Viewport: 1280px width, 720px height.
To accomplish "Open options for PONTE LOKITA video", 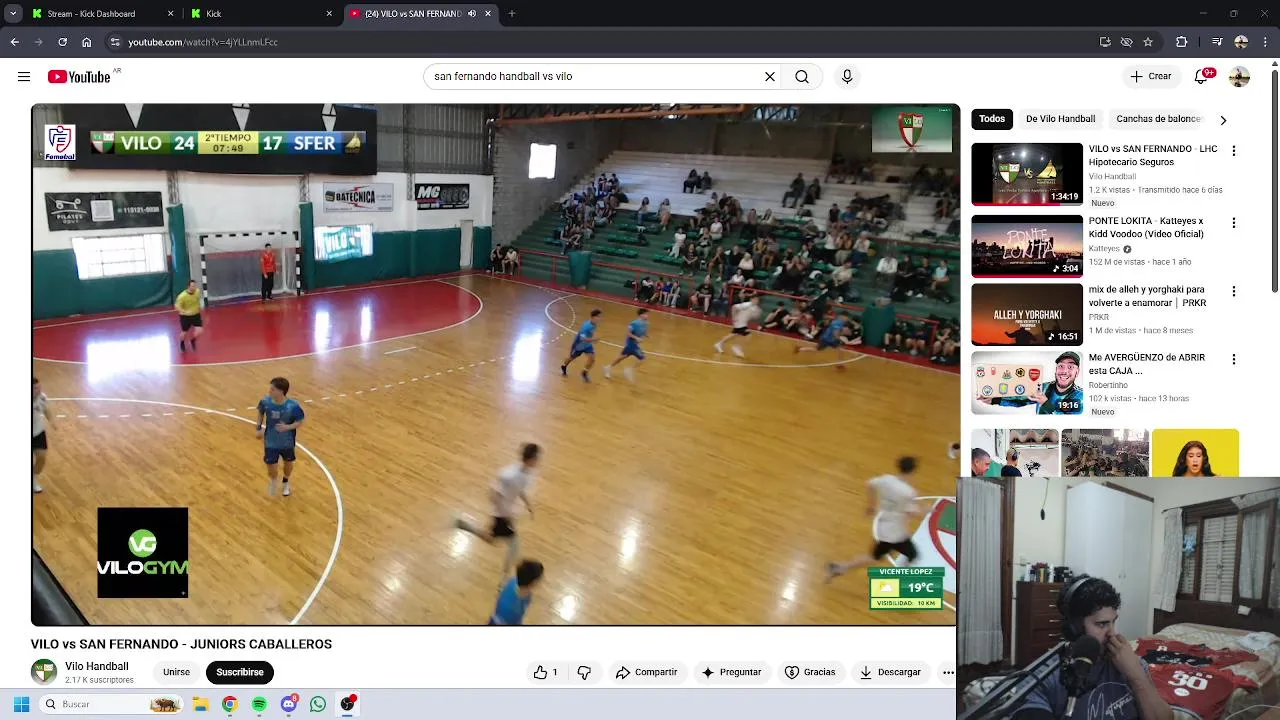I will click(x=1233, y=223).
